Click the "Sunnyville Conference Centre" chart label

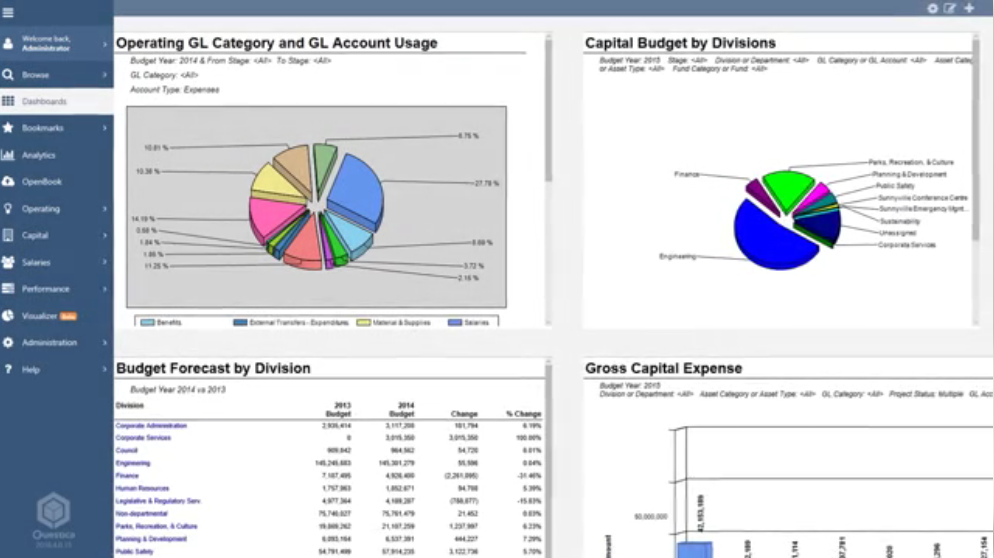tap(923, 198)
